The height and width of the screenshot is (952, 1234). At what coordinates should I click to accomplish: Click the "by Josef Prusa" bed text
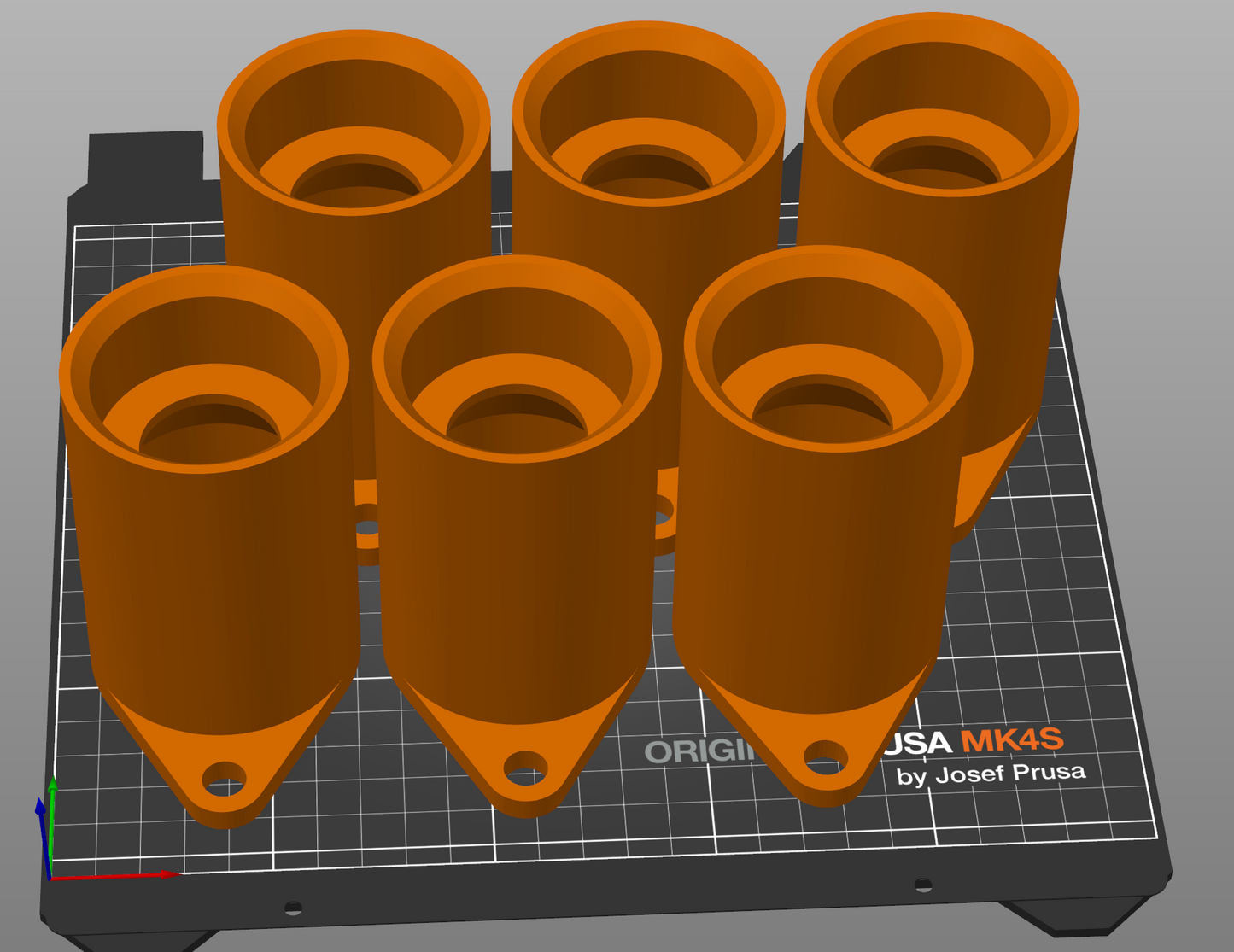[x=991, y=774]
